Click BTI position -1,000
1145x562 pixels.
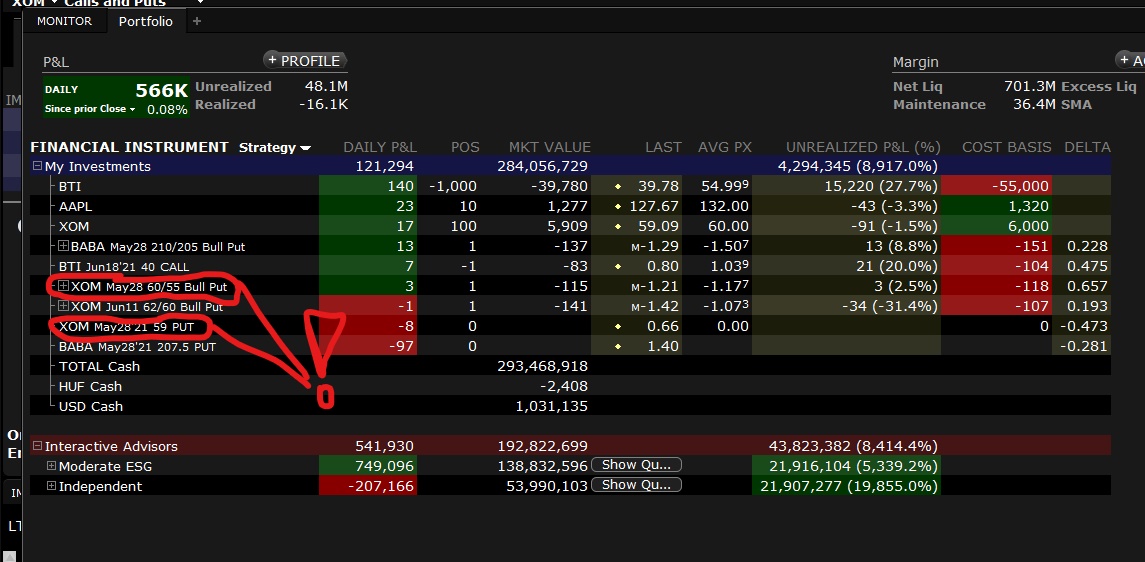point(453,186)
